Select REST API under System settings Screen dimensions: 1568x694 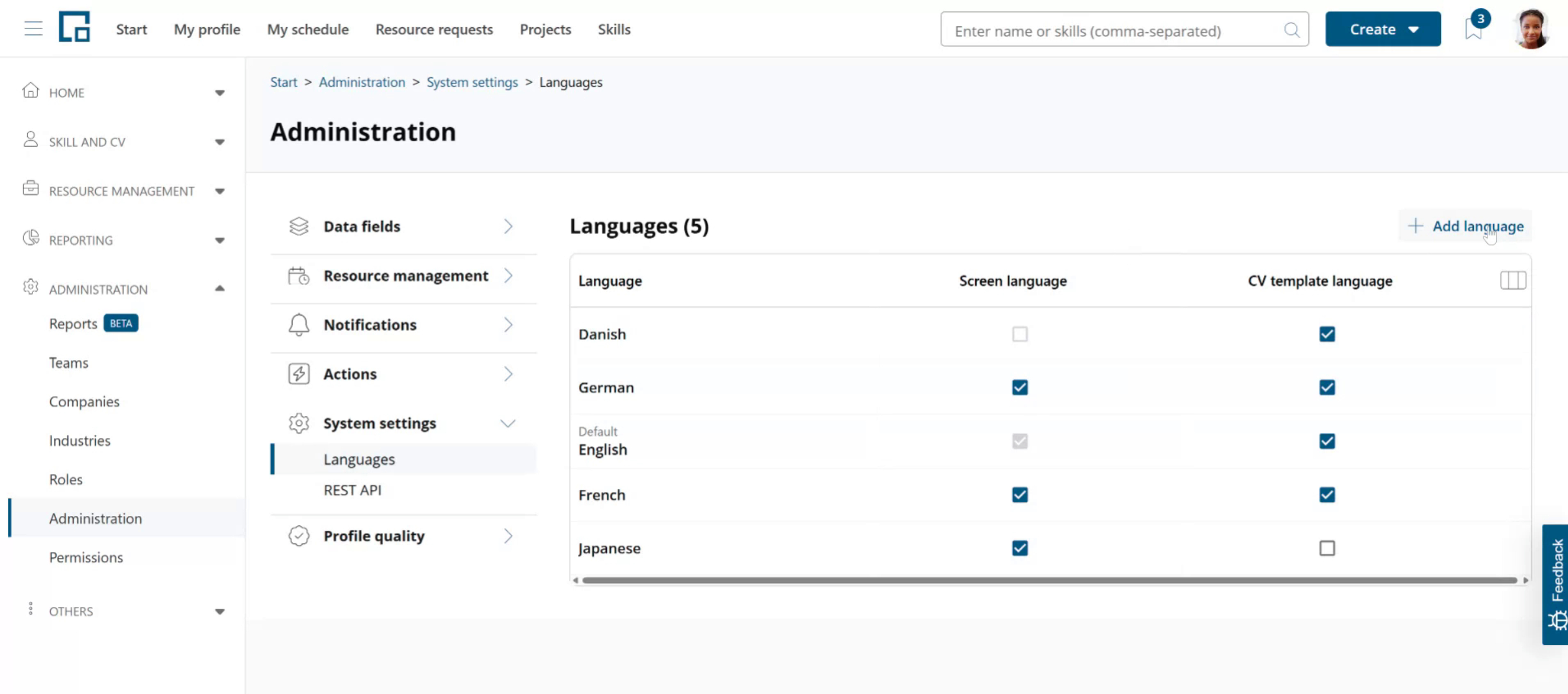point(352,490)
